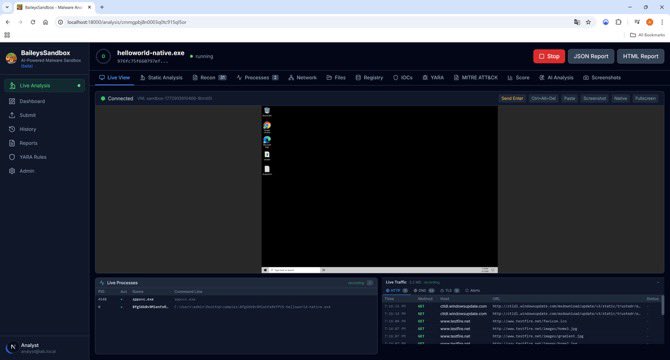Open the IOCs tab

(x=403, y=78)
